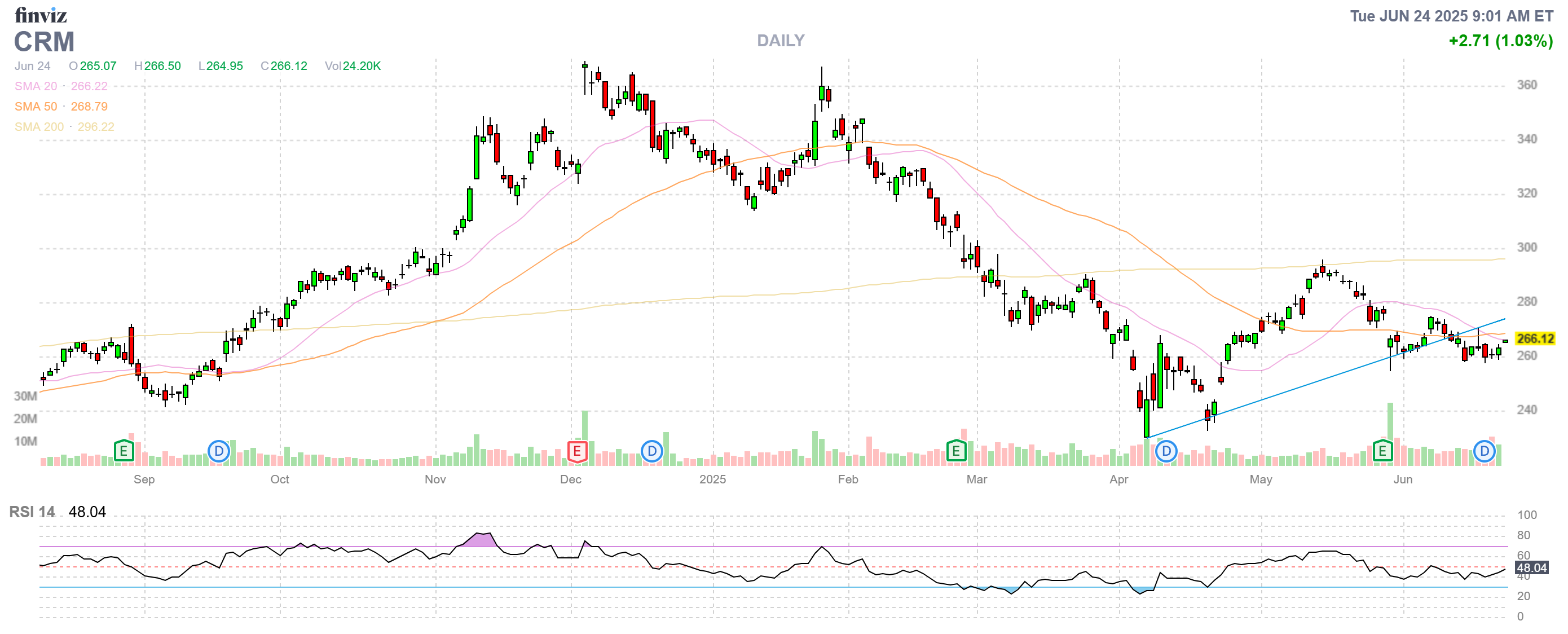Click the dividend marker in April
Screen dimensions: 1568x634
tap(1166, 451)
